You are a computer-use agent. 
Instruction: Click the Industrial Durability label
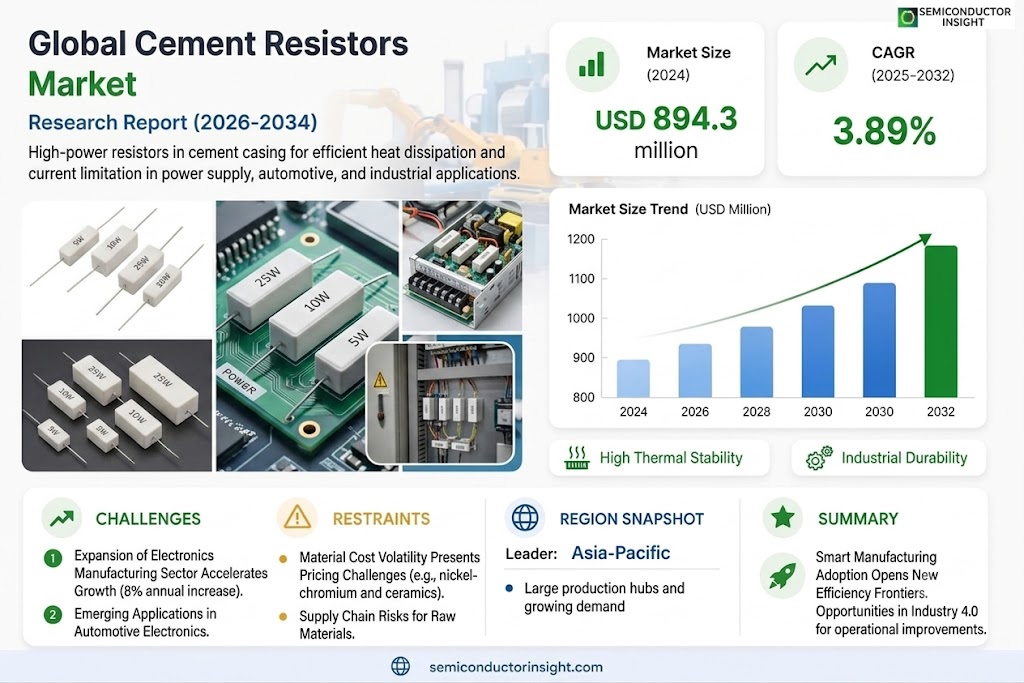coord(904,458)
